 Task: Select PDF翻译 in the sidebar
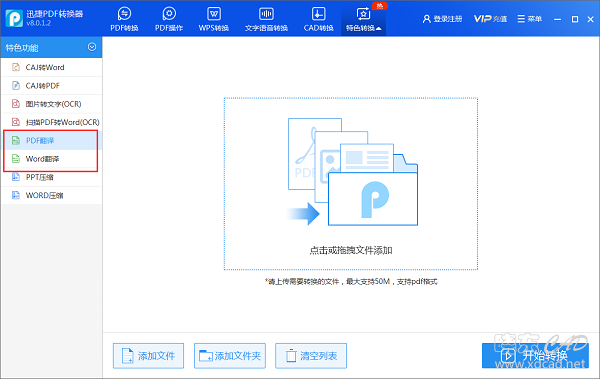pos(51,140)
